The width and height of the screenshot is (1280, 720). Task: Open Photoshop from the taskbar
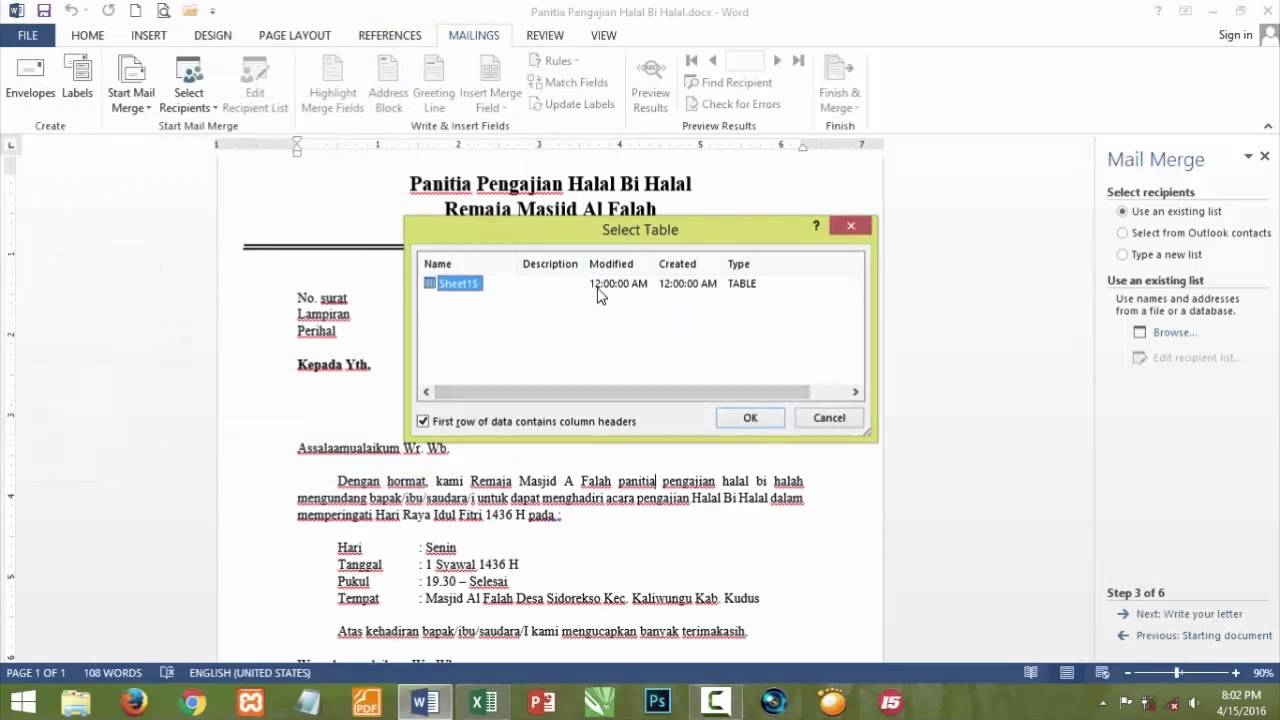[x=657, y=702]
